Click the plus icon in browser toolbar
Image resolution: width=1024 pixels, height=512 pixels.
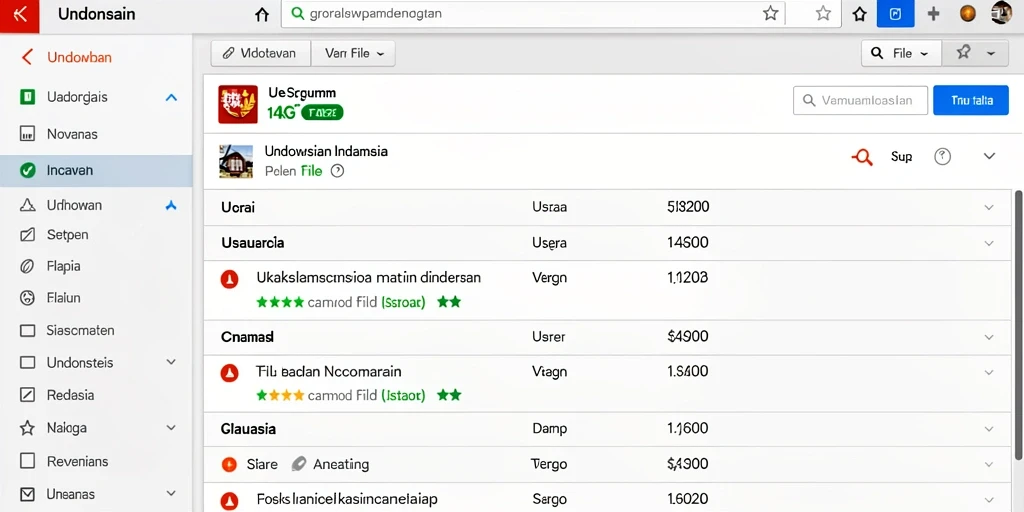[933, 14]
